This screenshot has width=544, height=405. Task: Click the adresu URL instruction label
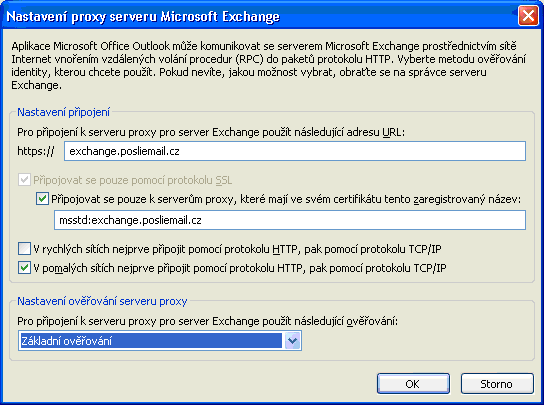point(211,132)
